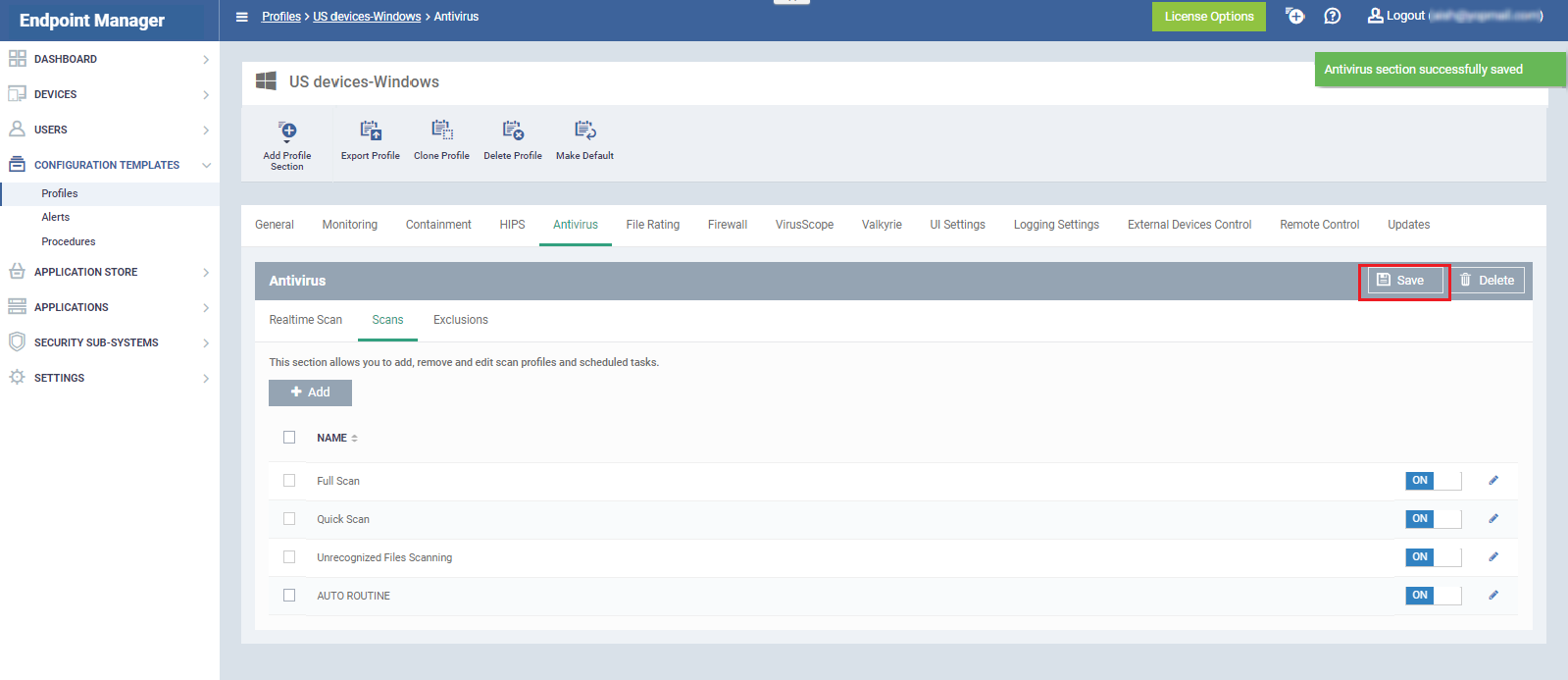1568x680 pixels.
Task: Click the Applications sidebar icon
Action: [17, 307]
